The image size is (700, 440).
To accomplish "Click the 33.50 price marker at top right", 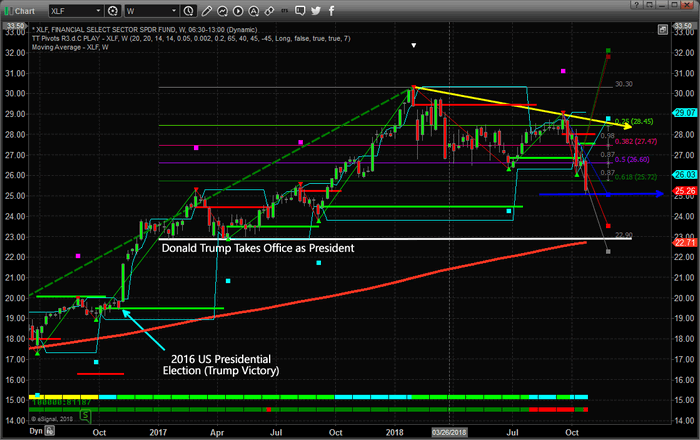I will (683, 26).
